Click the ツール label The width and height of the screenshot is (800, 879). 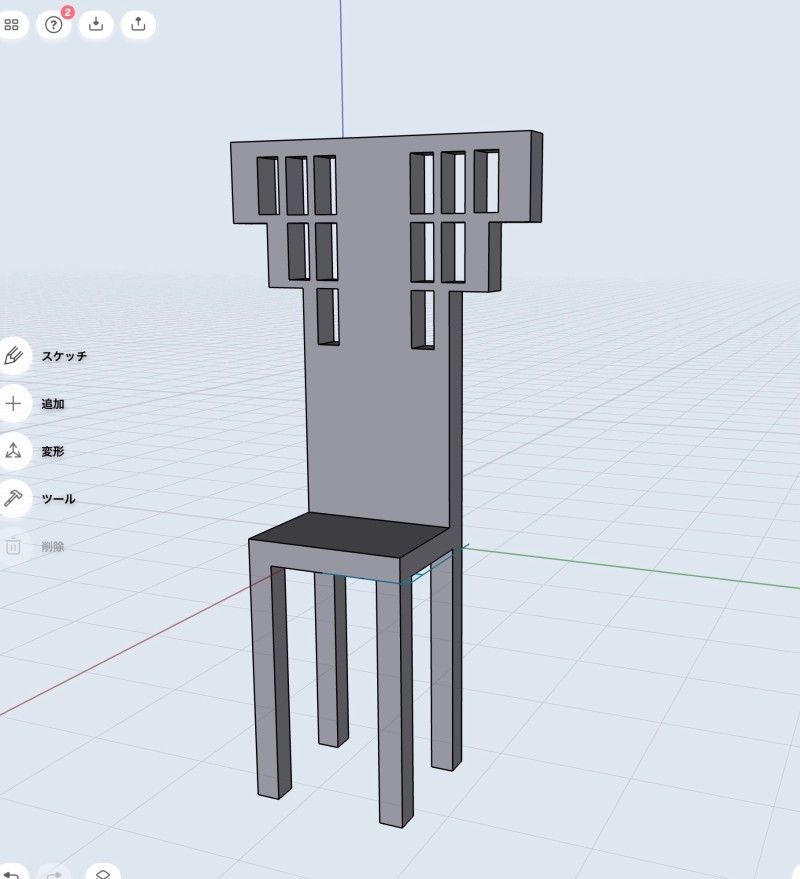(58, 499)
